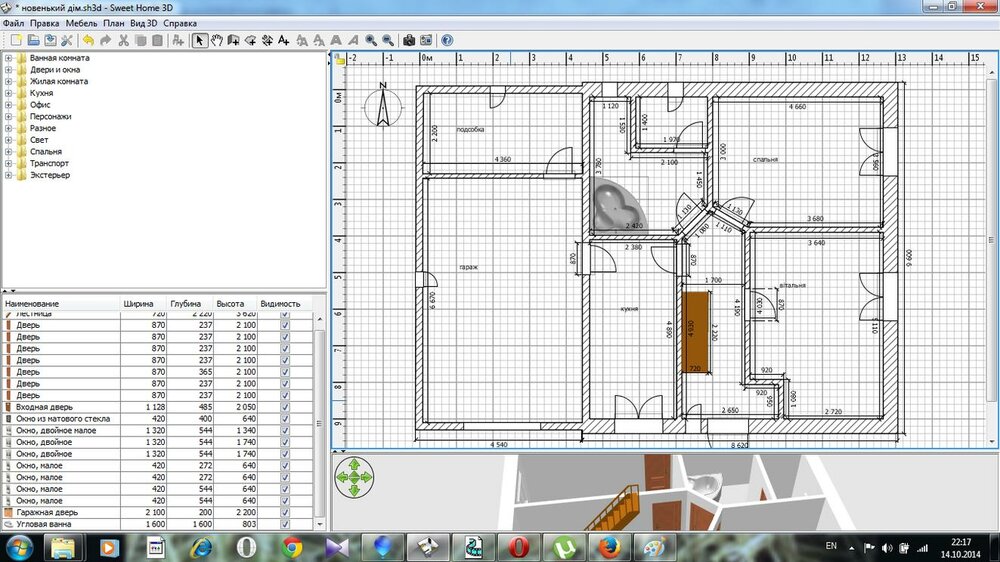Toggle visibility checkbox for Входная дверь

(x=286, y=407)
